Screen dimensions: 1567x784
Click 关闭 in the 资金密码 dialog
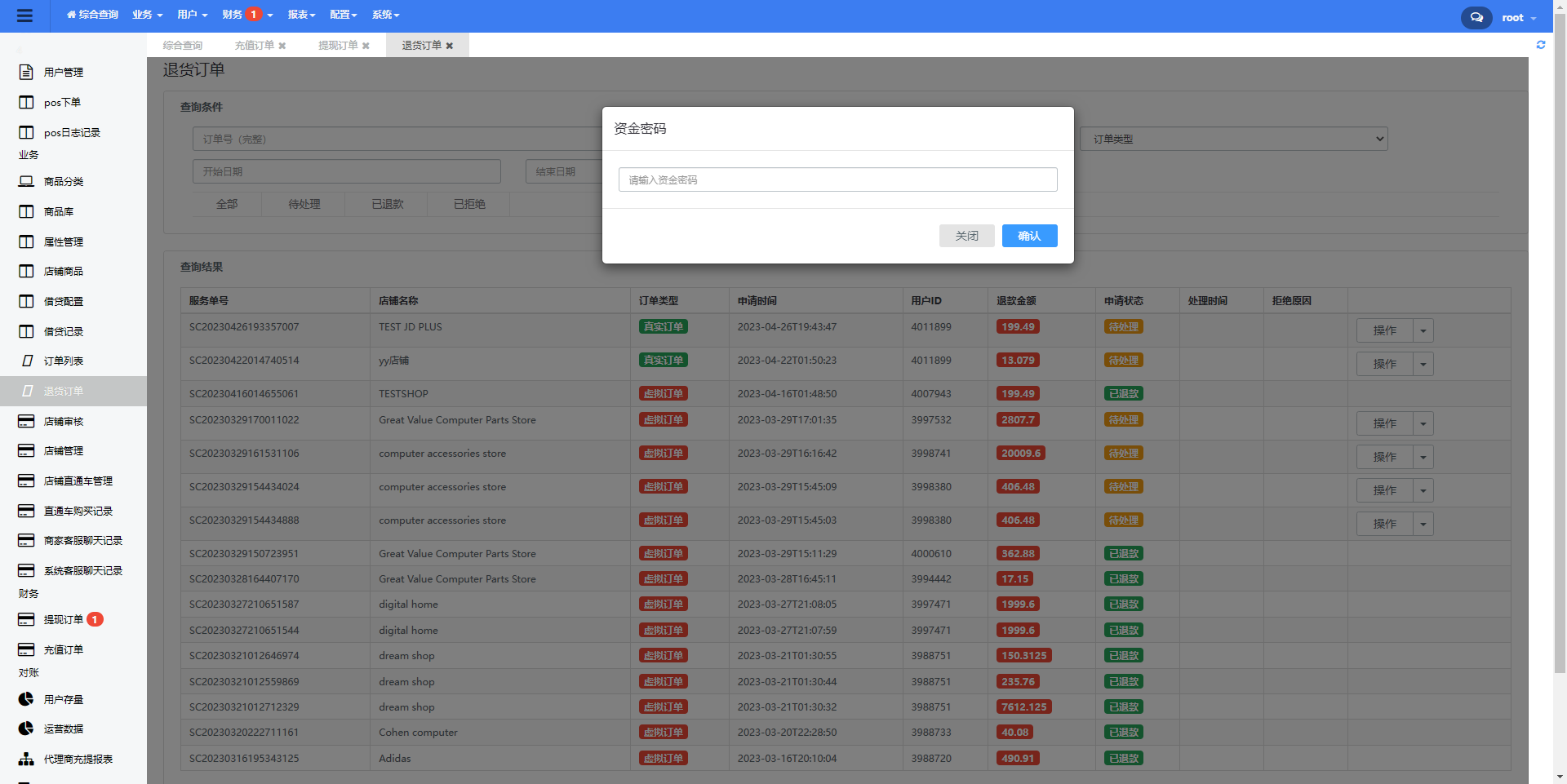click(967, 236)
